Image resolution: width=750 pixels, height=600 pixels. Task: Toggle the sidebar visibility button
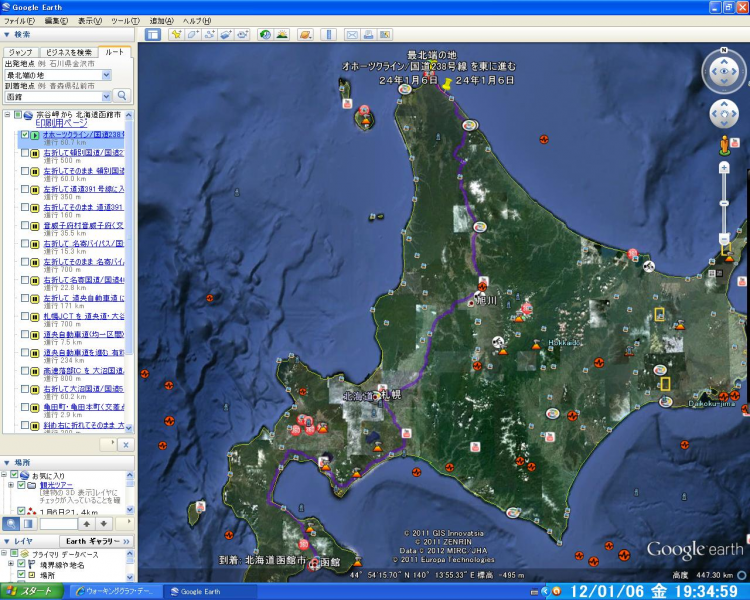click(x=153, y=34)
